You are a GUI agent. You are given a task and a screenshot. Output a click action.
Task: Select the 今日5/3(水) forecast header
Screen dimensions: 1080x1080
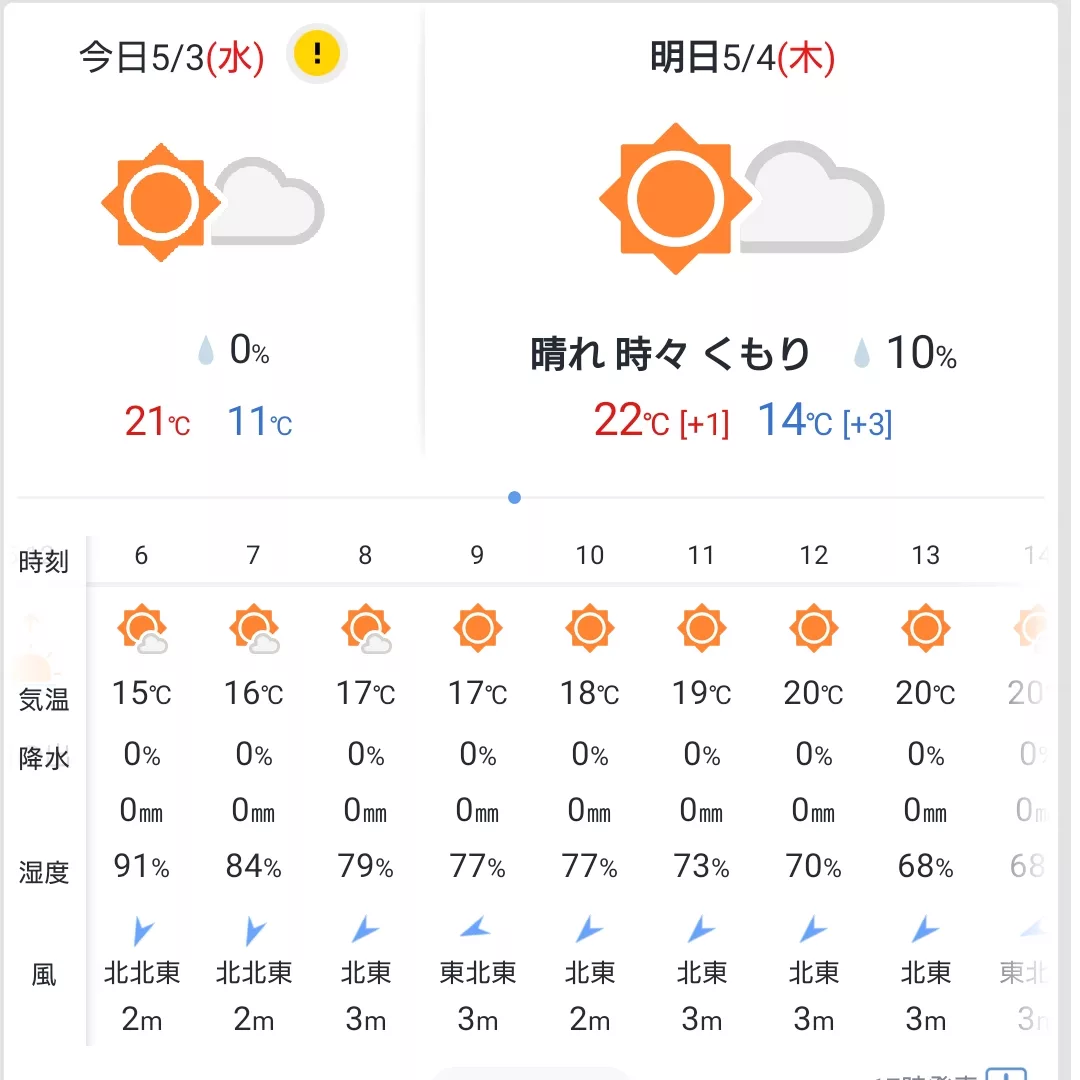(172, 59)
